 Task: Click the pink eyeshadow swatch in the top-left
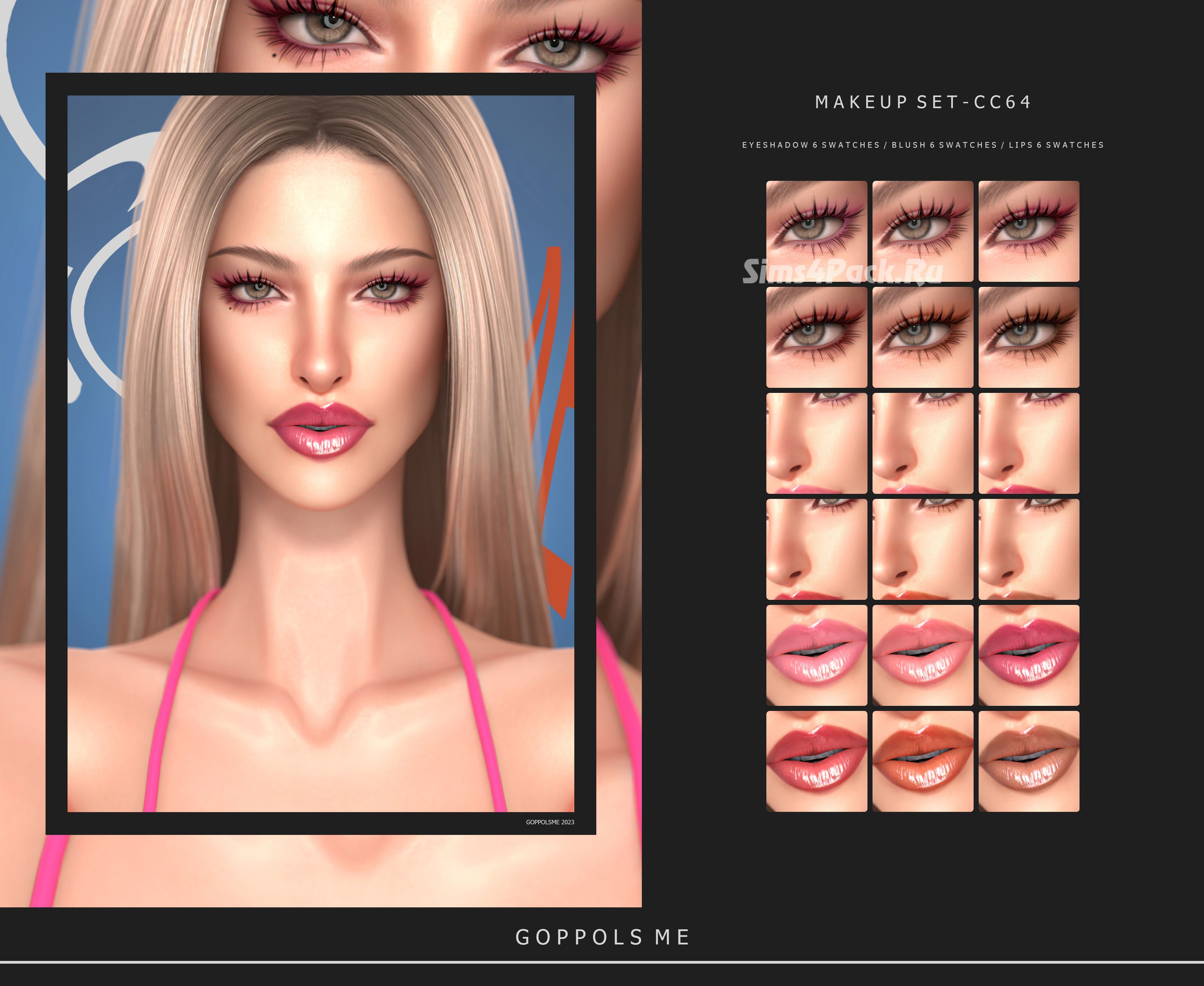point(817,231)
